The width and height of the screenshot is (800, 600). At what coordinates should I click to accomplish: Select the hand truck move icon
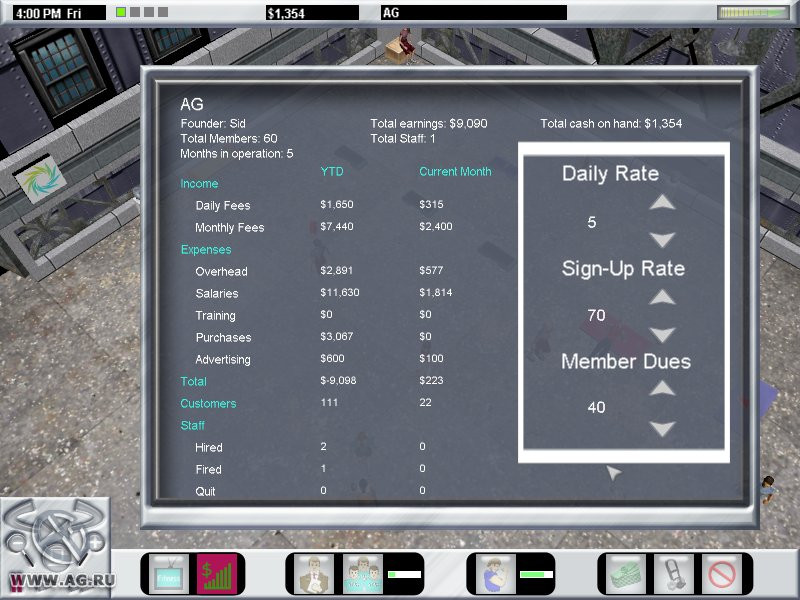pyautogui.click(x=674, y=574)
